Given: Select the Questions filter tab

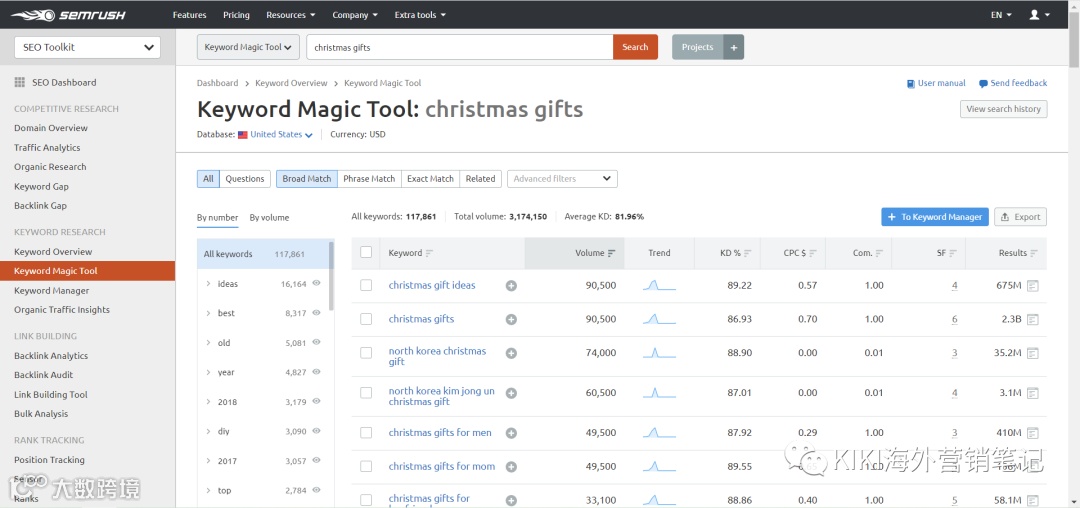Looking at the screenshot, I should [245, 179].
